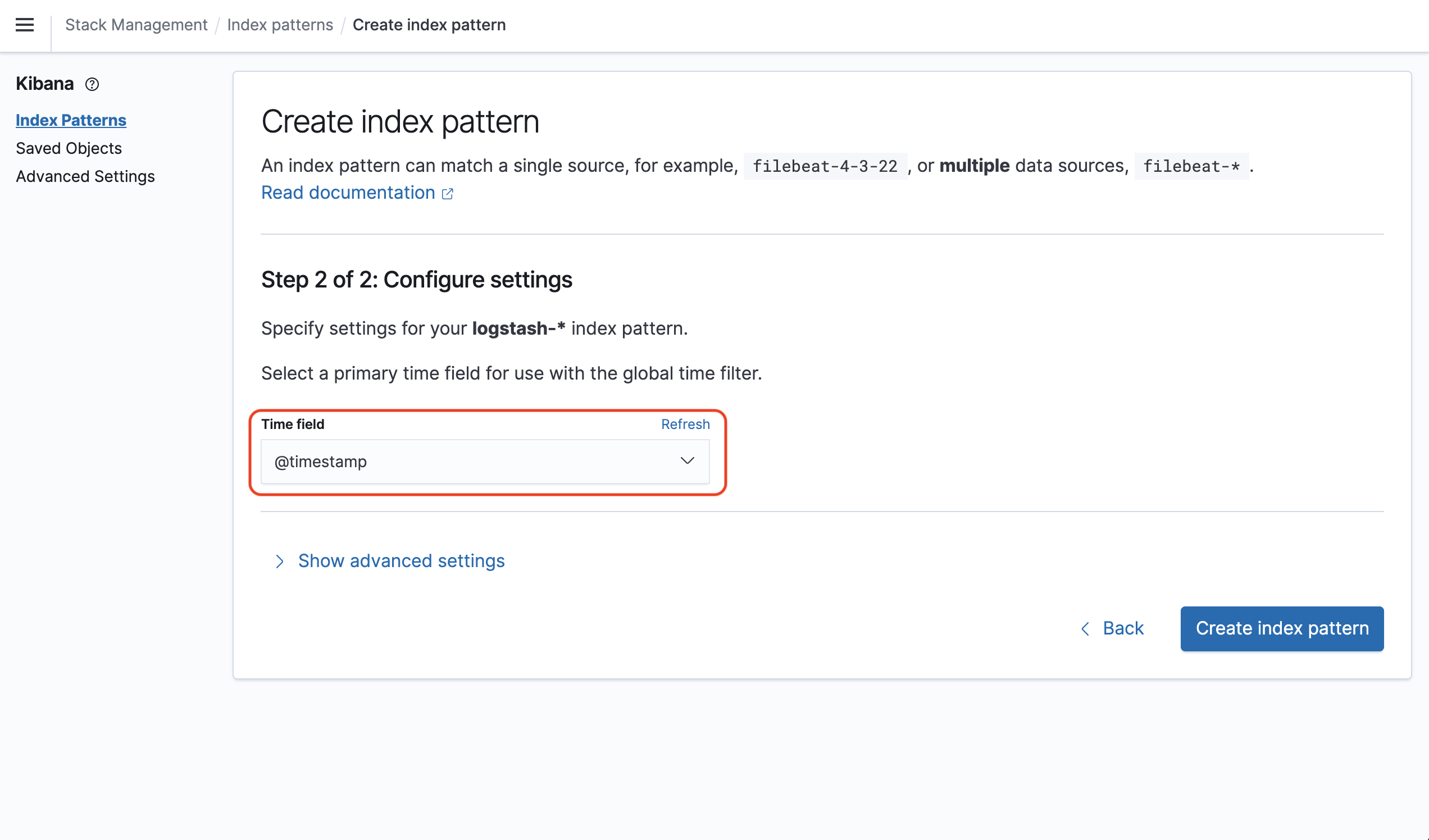Go Back to the previous step

click(x=1122, y=628)
